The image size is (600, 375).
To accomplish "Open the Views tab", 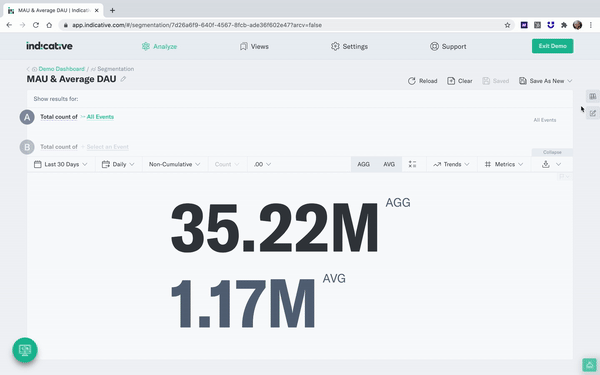I will pos(254,46).
